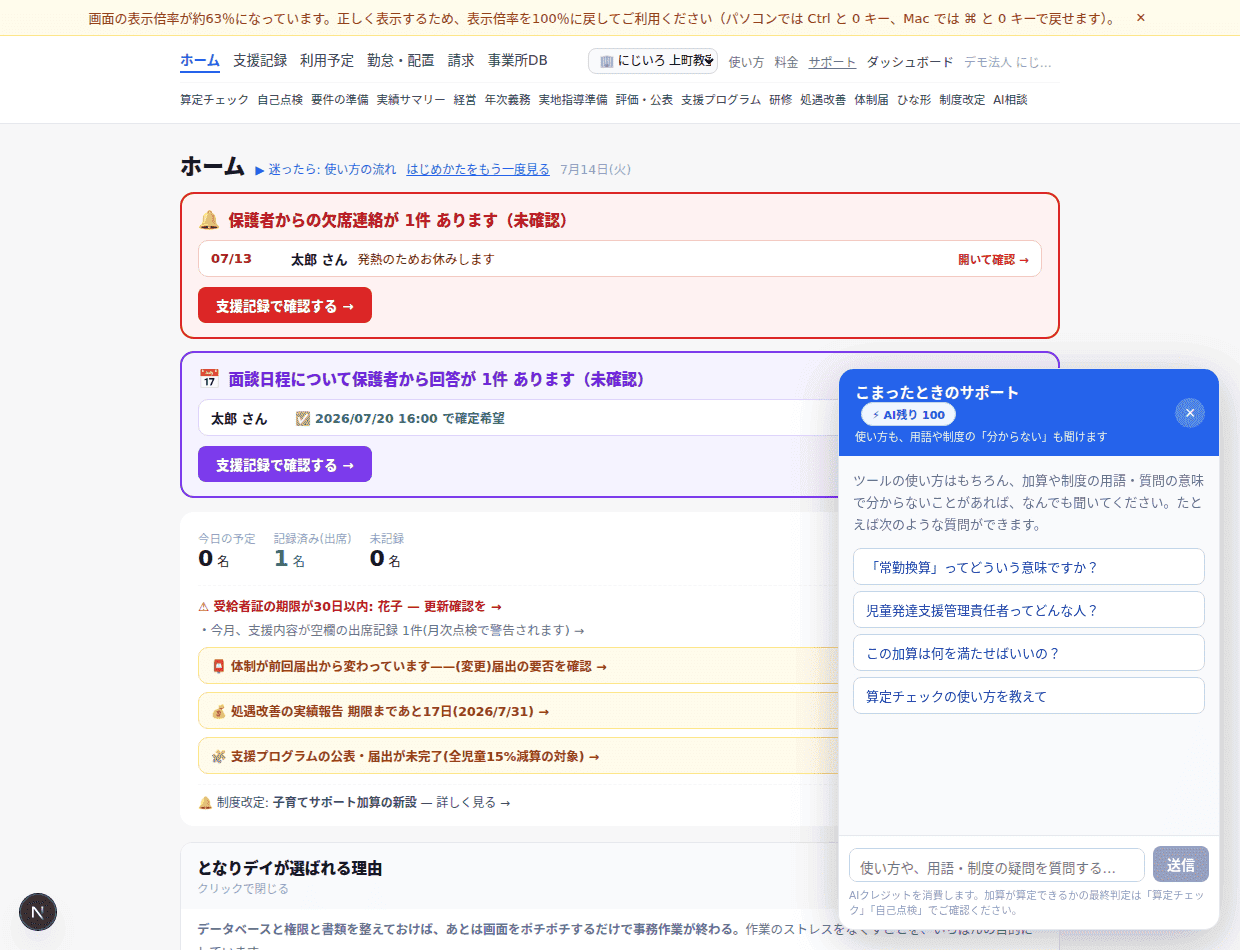Open the Next.js dev tools round icon
1240x950 pixels.
coord(38,912)
